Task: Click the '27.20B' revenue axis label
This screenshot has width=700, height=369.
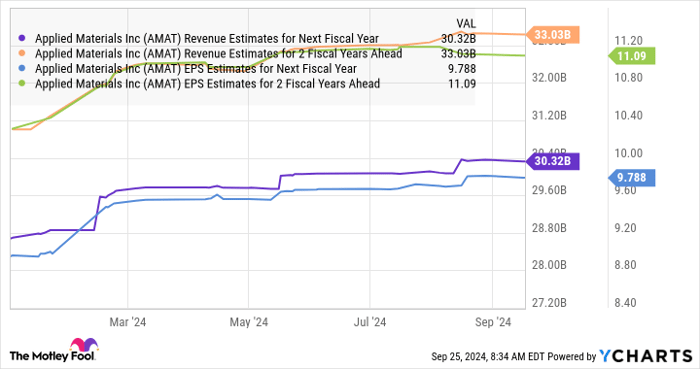Action: point(549,303)
